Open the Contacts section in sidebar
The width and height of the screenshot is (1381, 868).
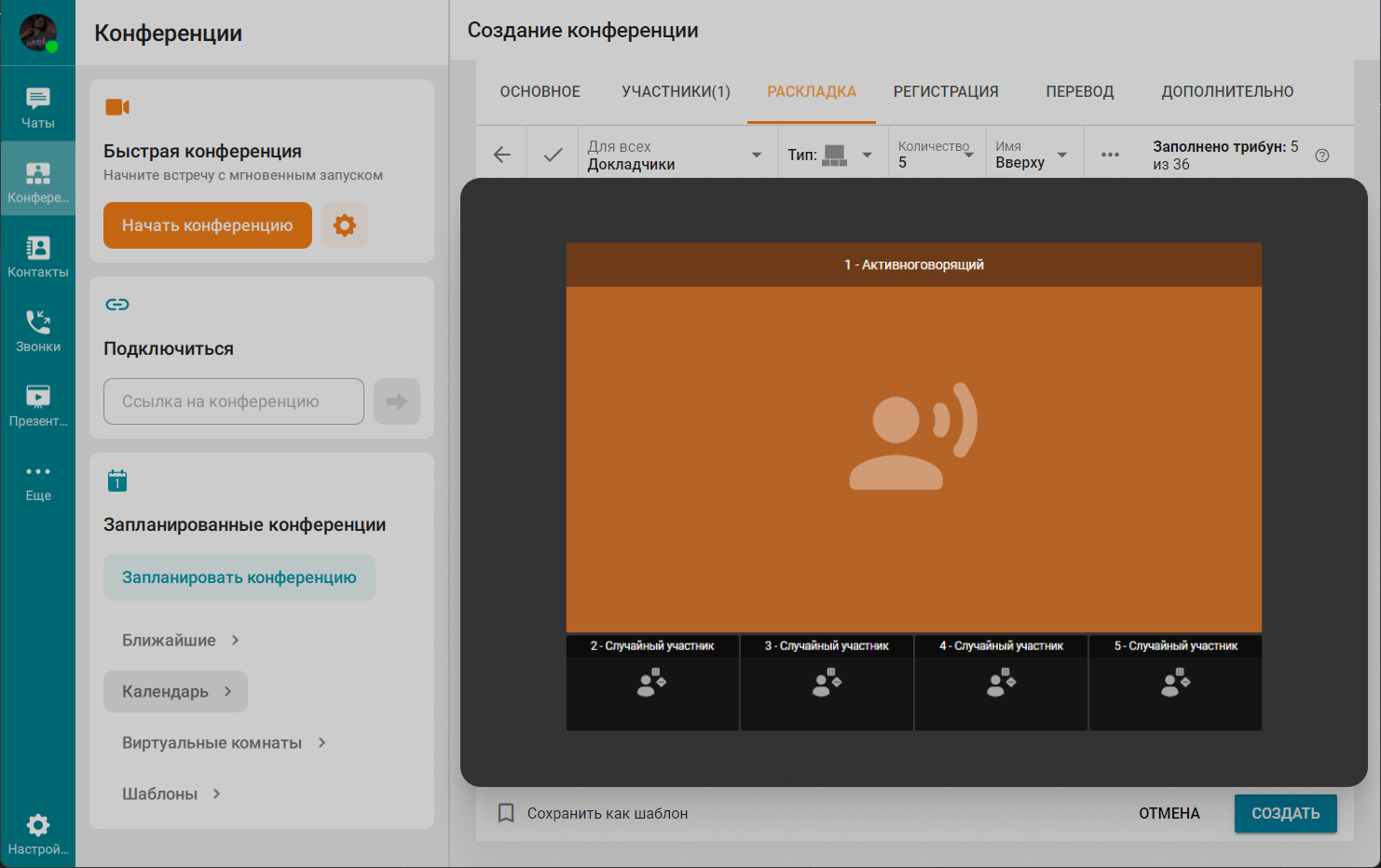(x=38, y=256)
